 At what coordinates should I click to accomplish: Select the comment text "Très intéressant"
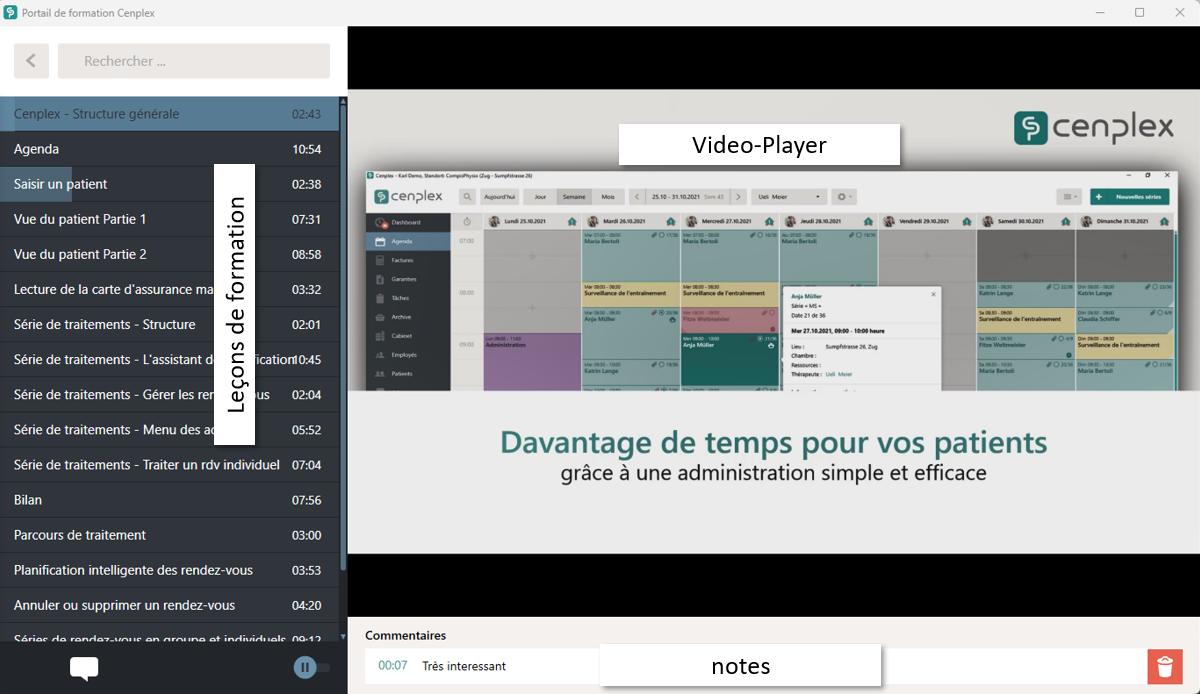pos(464,666)
